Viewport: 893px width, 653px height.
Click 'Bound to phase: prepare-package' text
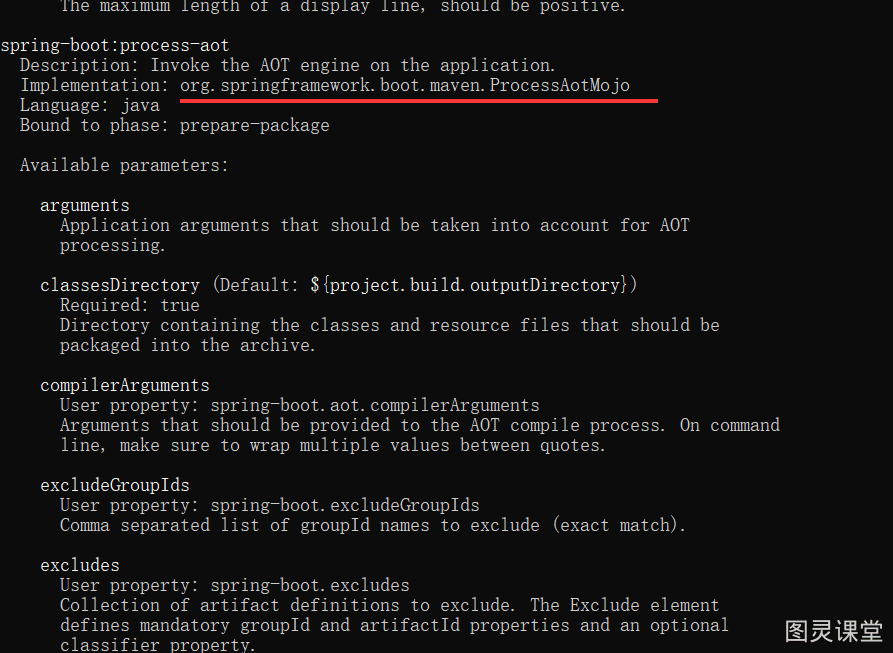(175, 125)
